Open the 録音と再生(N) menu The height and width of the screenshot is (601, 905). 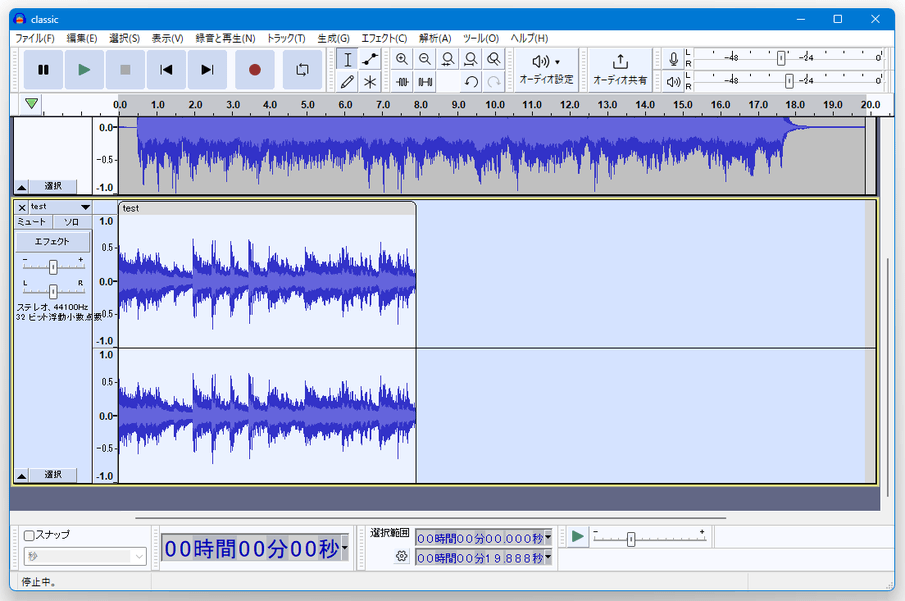click(x=225, y=38)
